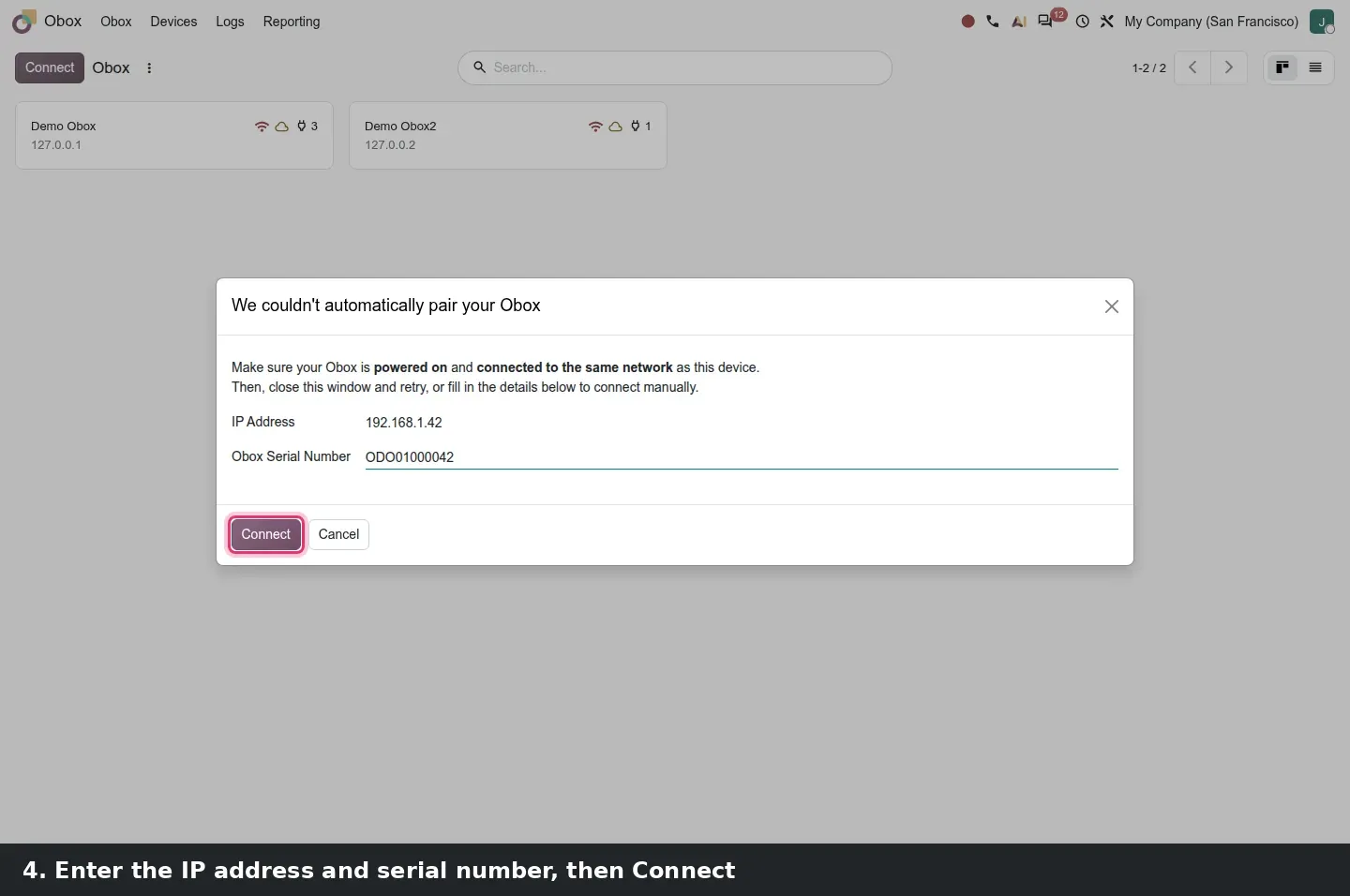1350x896 pixels.
Task: Close the pairing dialog with the X
Action: pos(1112,306)
